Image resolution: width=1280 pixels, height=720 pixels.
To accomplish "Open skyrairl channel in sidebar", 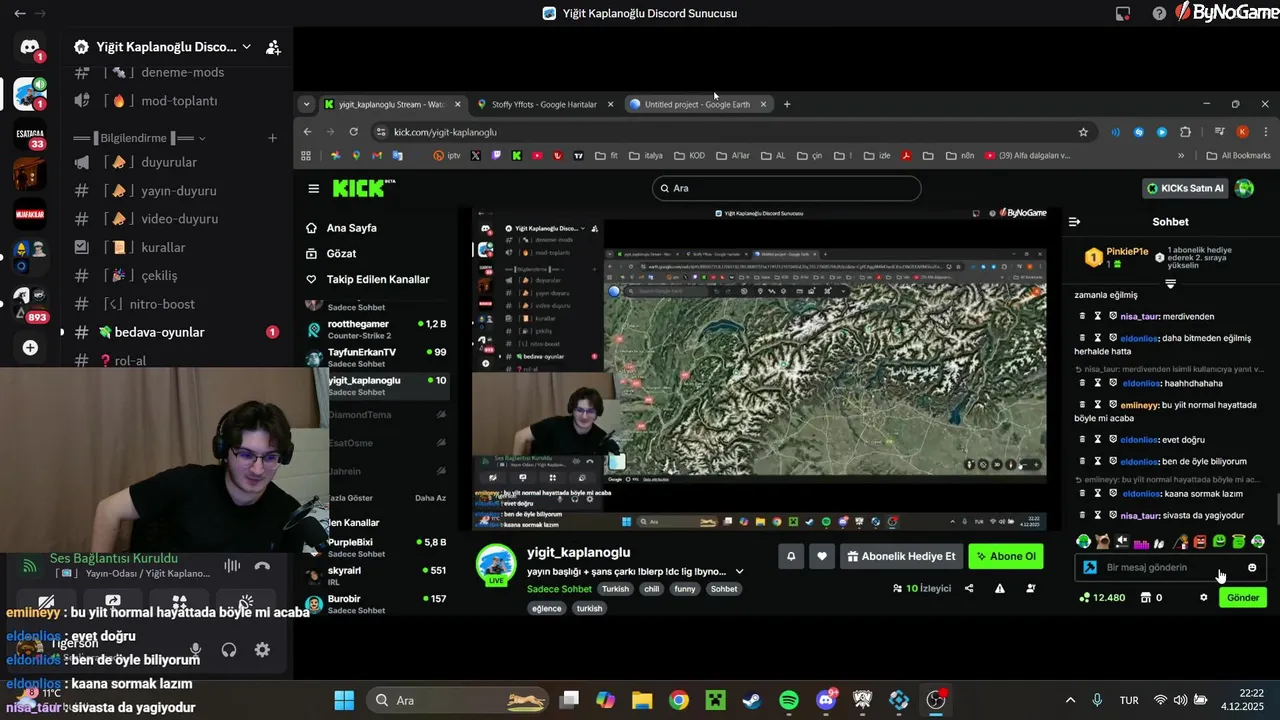I will point(377,575).
